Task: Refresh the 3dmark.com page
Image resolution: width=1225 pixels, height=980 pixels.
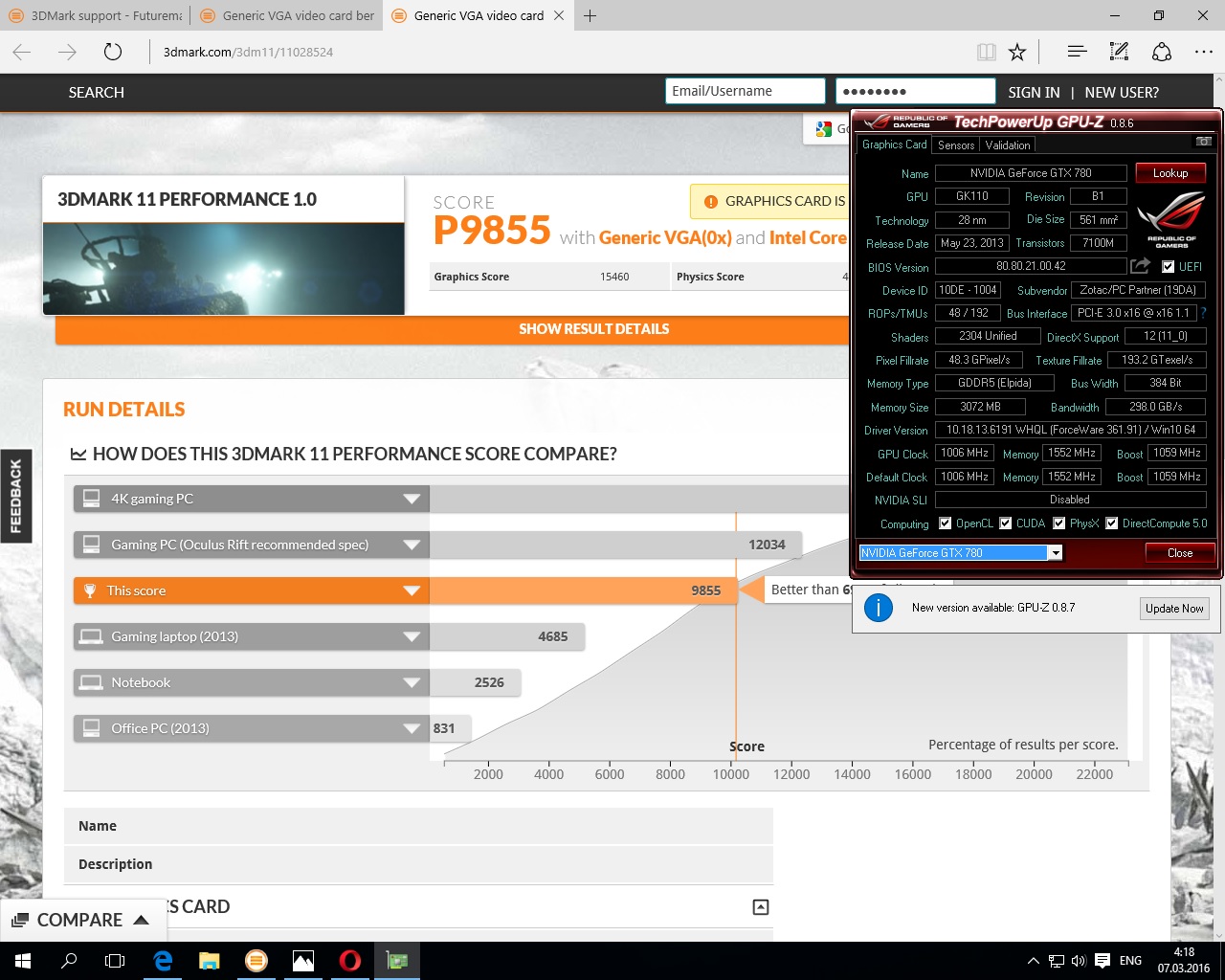Action: click(113, 52)
